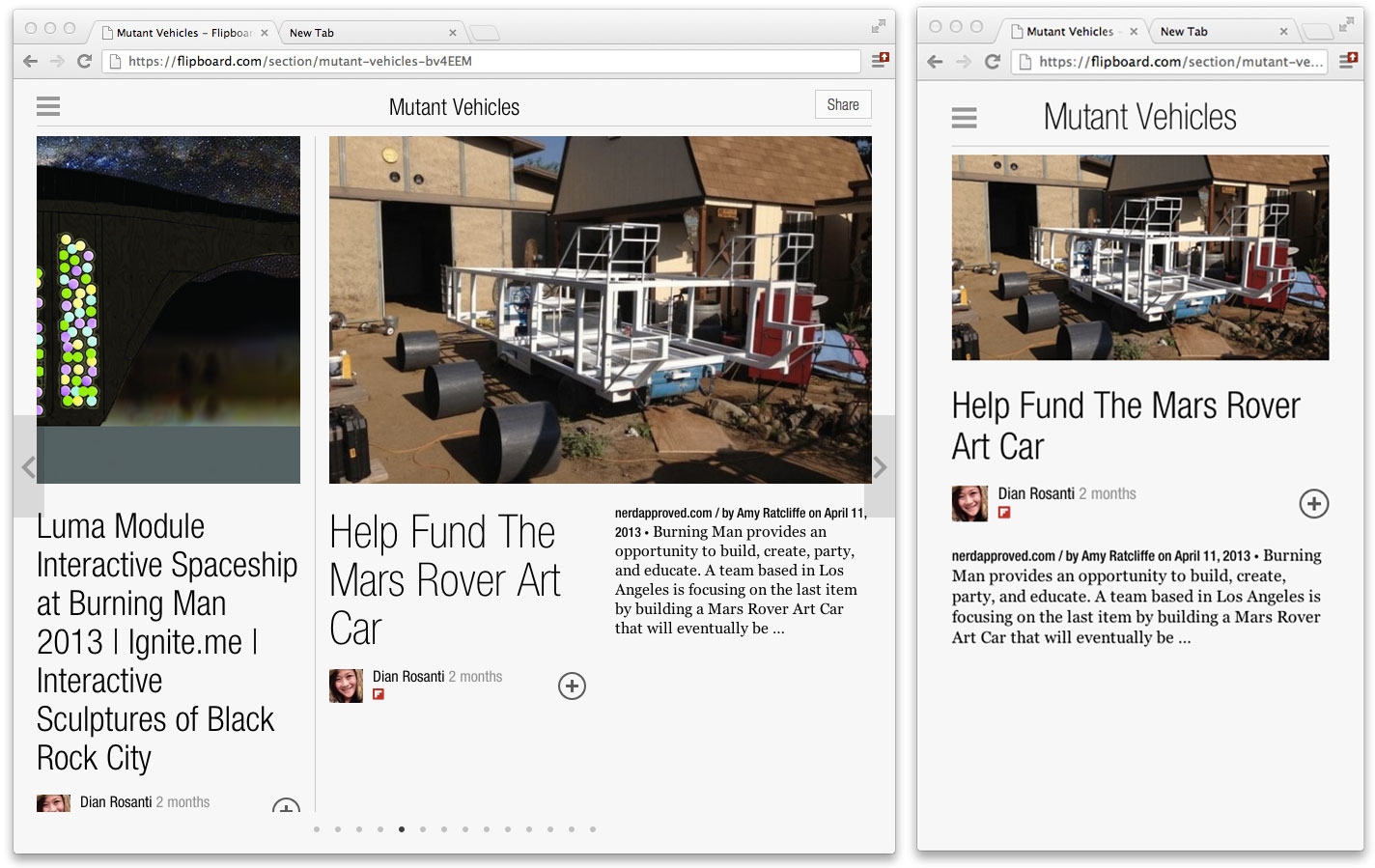Click Dian Rosanti's avatar in left Mars Rover article
Screen dimensions: 1375x868
tap(346, 686)
